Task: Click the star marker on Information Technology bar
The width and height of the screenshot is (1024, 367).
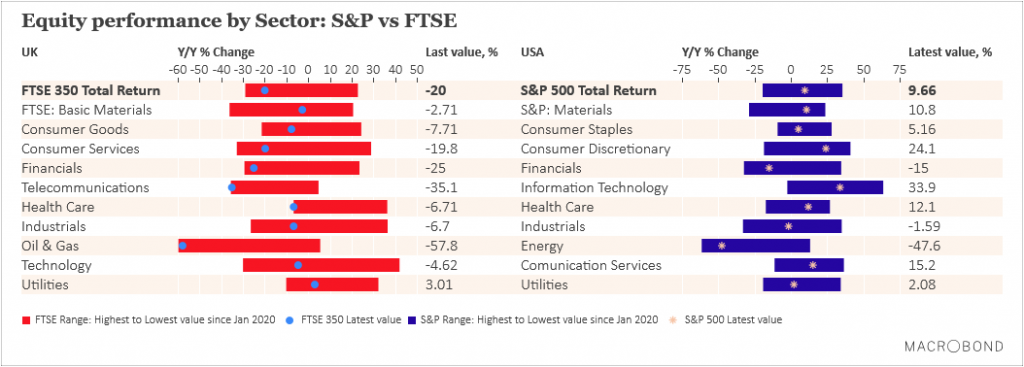Action: (x=840, y=187)
